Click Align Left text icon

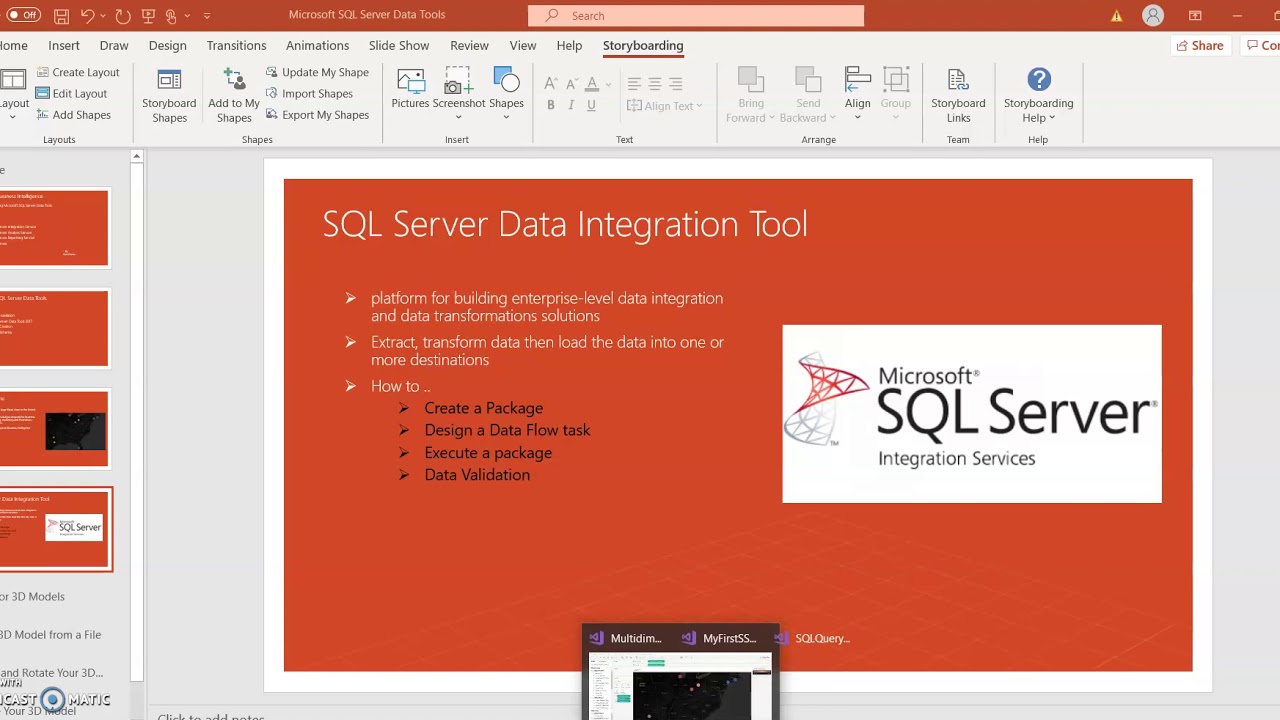click(x=634, y=84)
